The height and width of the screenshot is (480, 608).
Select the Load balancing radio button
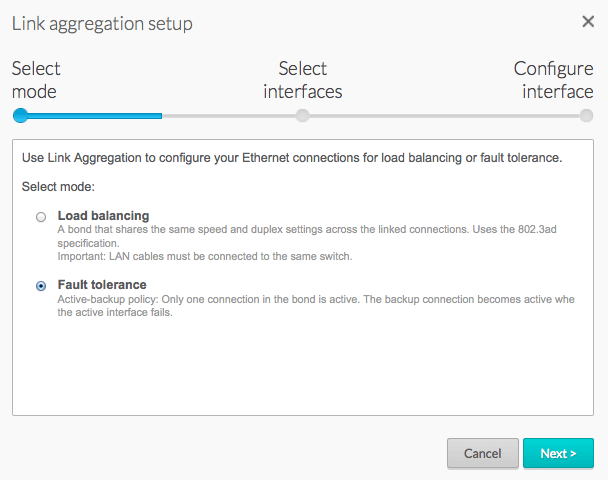(41, 216)
